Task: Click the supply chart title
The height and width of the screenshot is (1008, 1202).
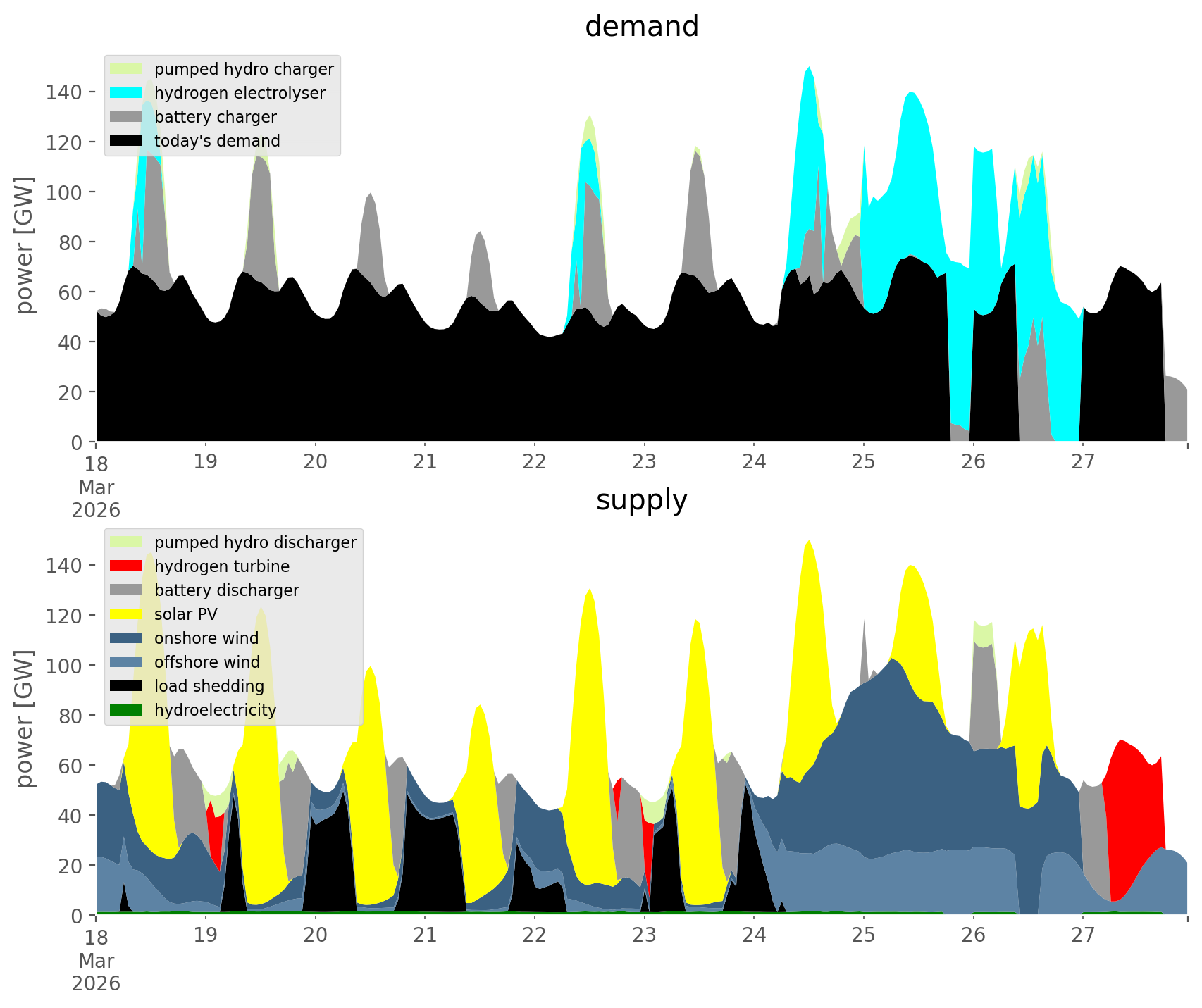Action: (641, 500)
